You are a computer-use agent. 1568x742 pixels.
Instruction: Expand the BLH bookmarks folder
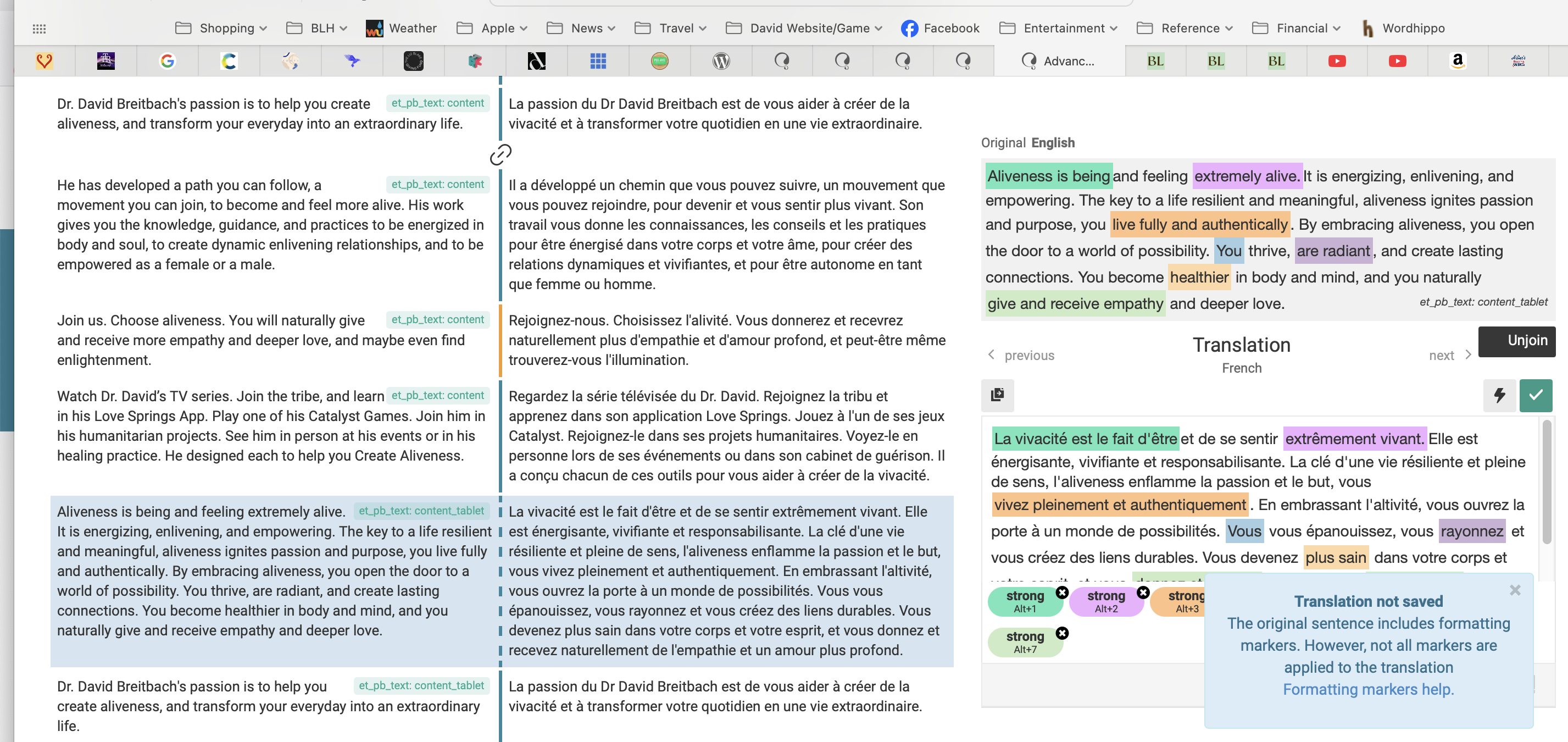coord(316,29)
